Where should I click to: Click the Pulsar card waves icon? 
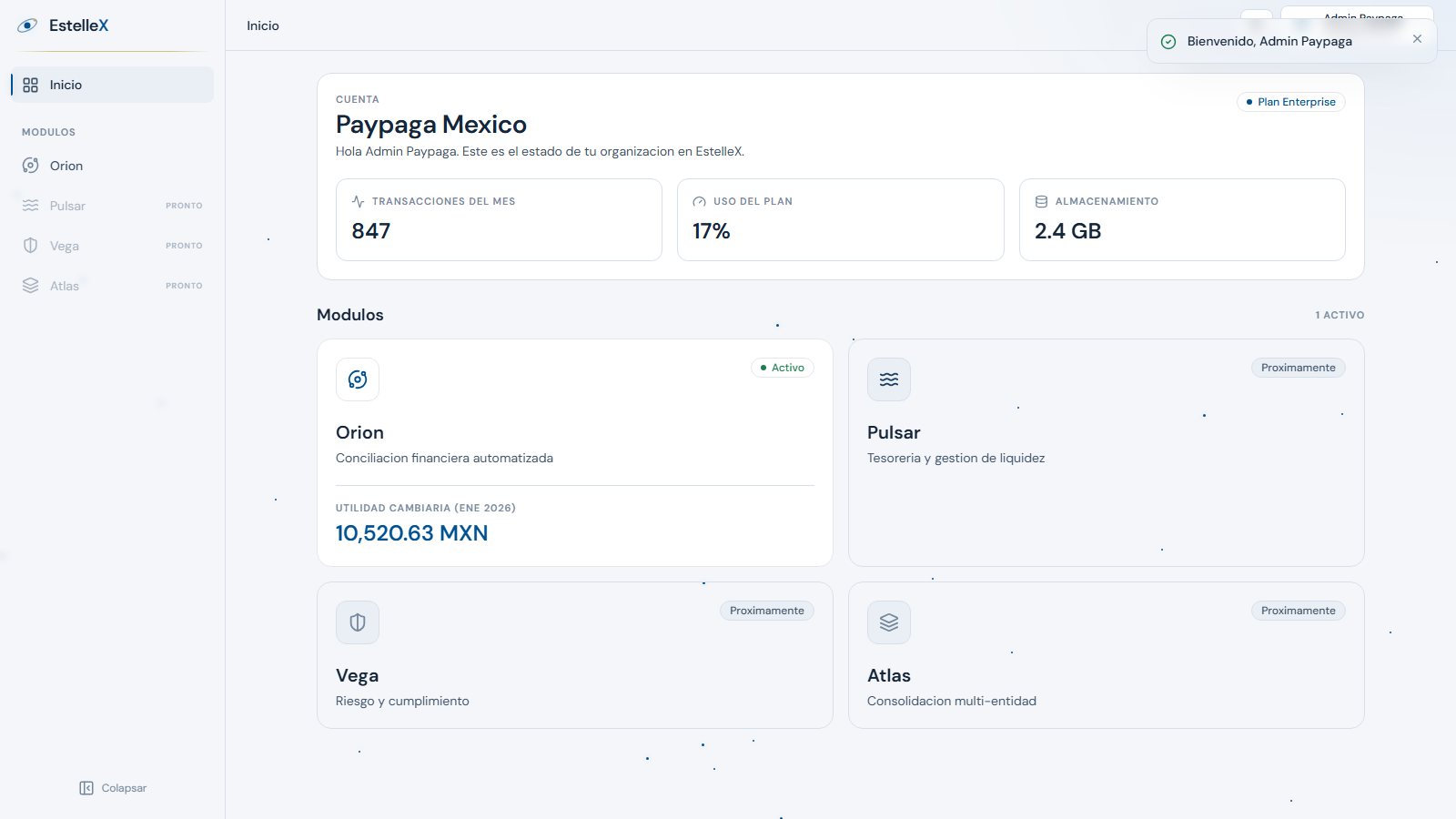click(x=889, y=379)
